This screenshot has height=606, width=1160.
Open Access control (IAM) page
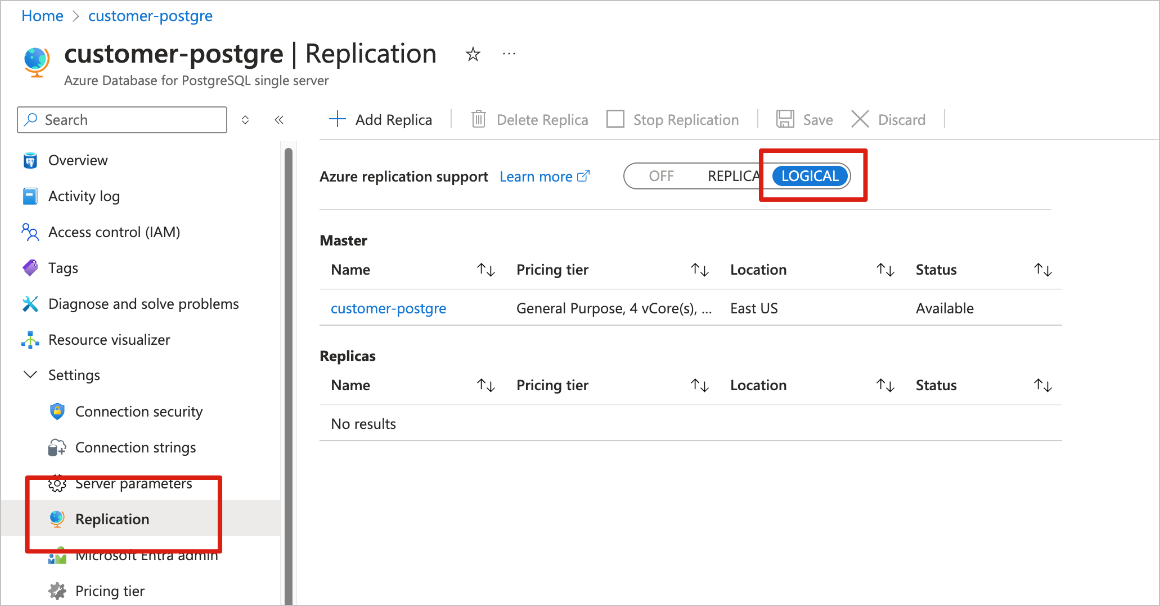(114, 232)
